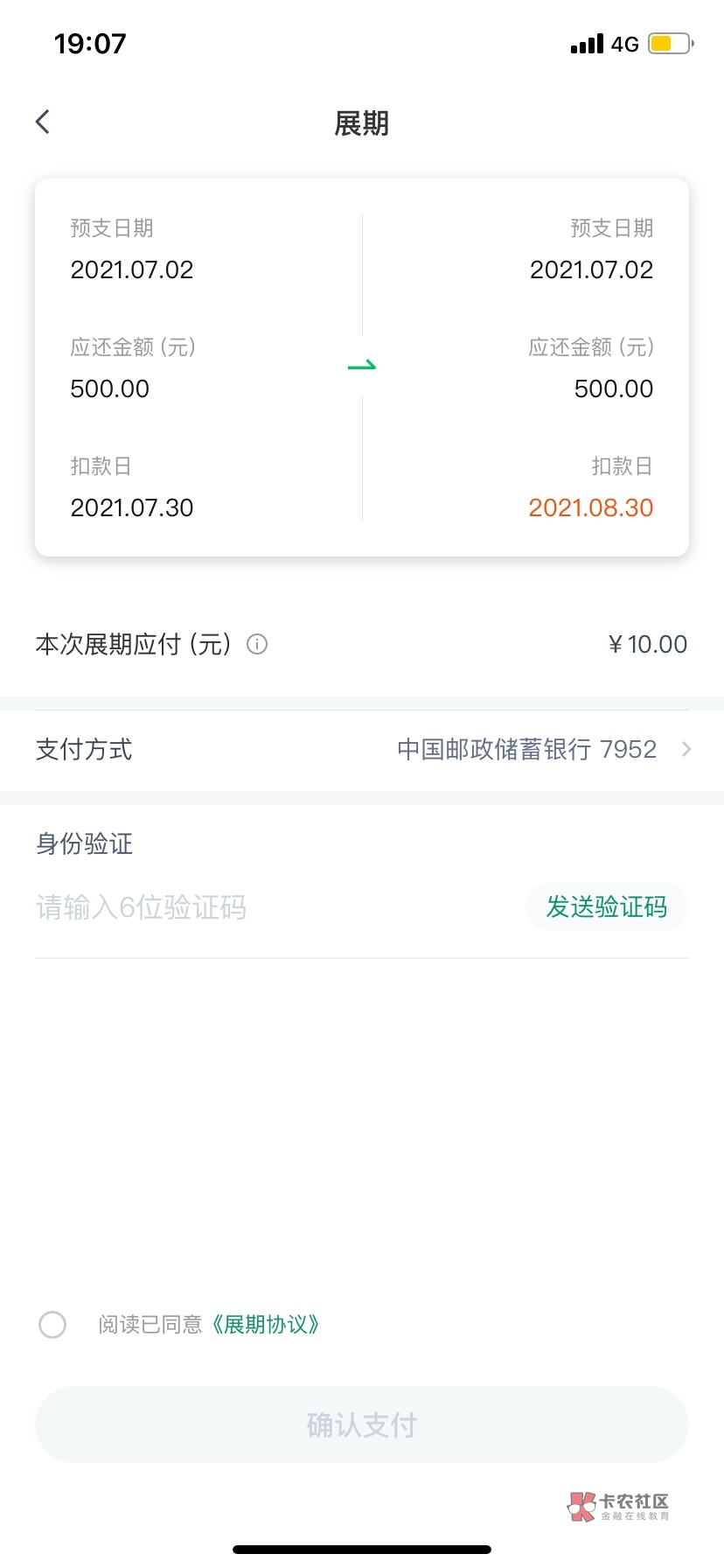724x1568 pixels.
Task: Tap the cellular signal bars icon
Action: click(587, 44)
